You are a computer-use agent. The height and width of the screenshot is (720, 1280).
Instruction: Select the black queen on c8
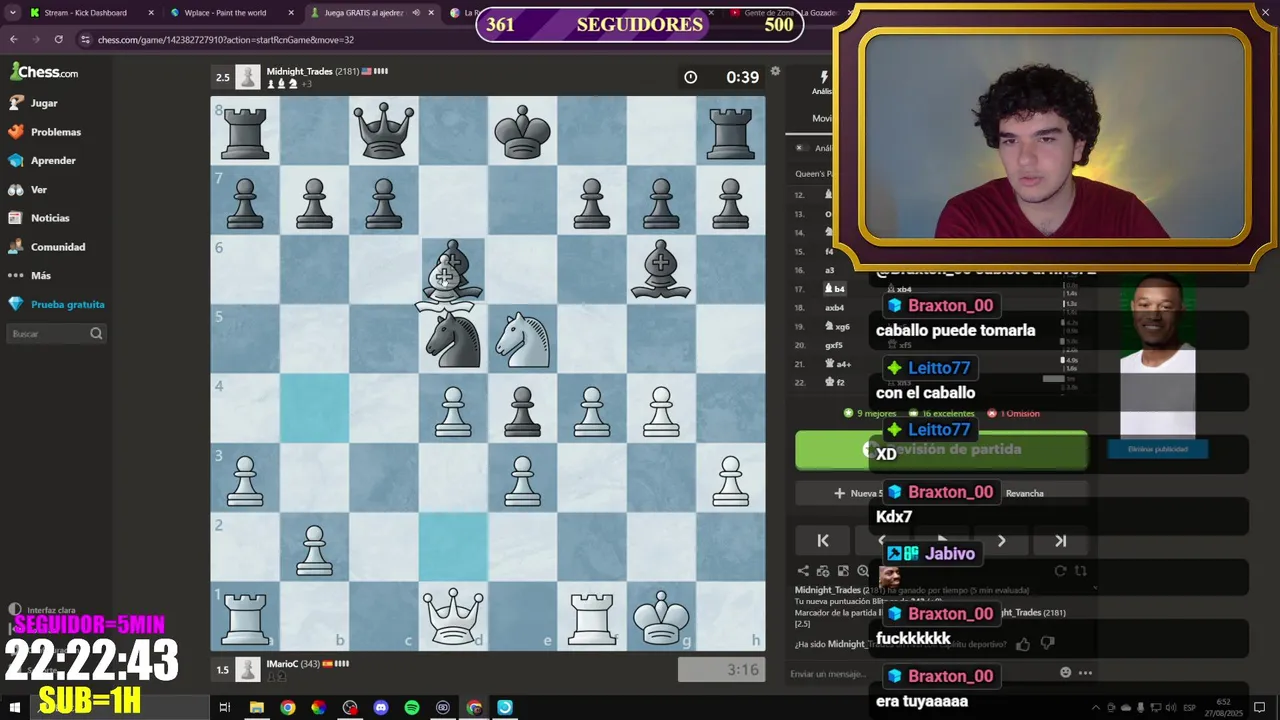[384, 131]
